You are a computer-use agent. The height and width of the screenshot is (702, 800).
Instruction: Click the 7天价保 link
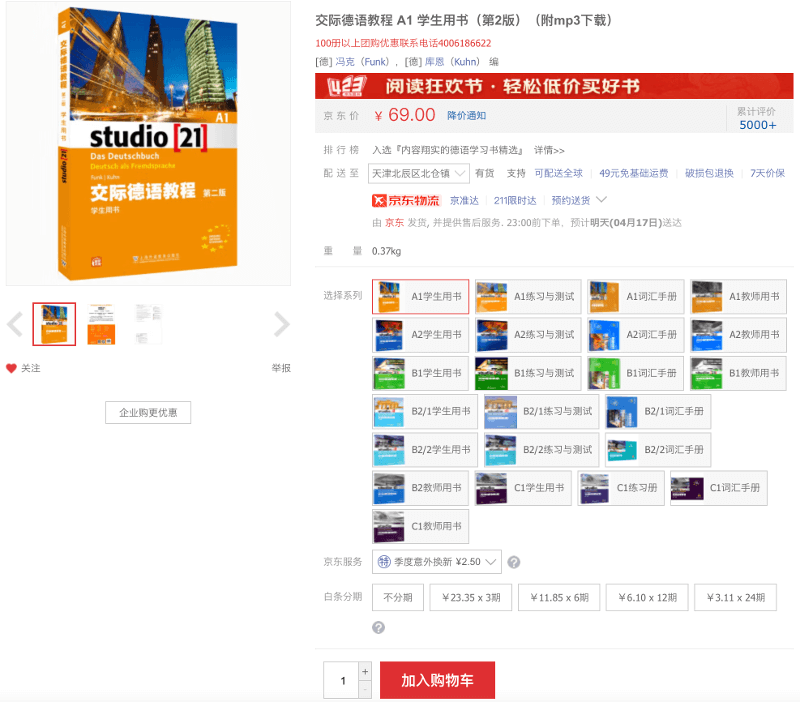[767, 173]
